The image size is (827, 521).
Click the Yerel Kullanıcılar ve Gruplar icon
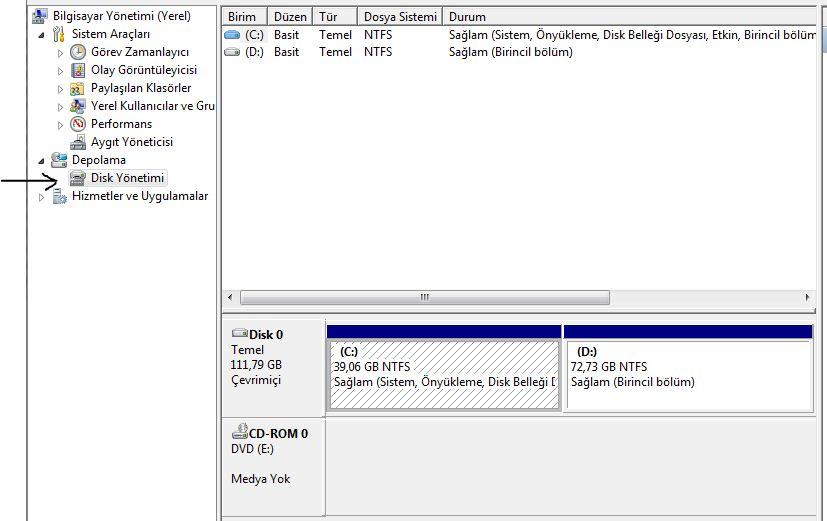78,106
